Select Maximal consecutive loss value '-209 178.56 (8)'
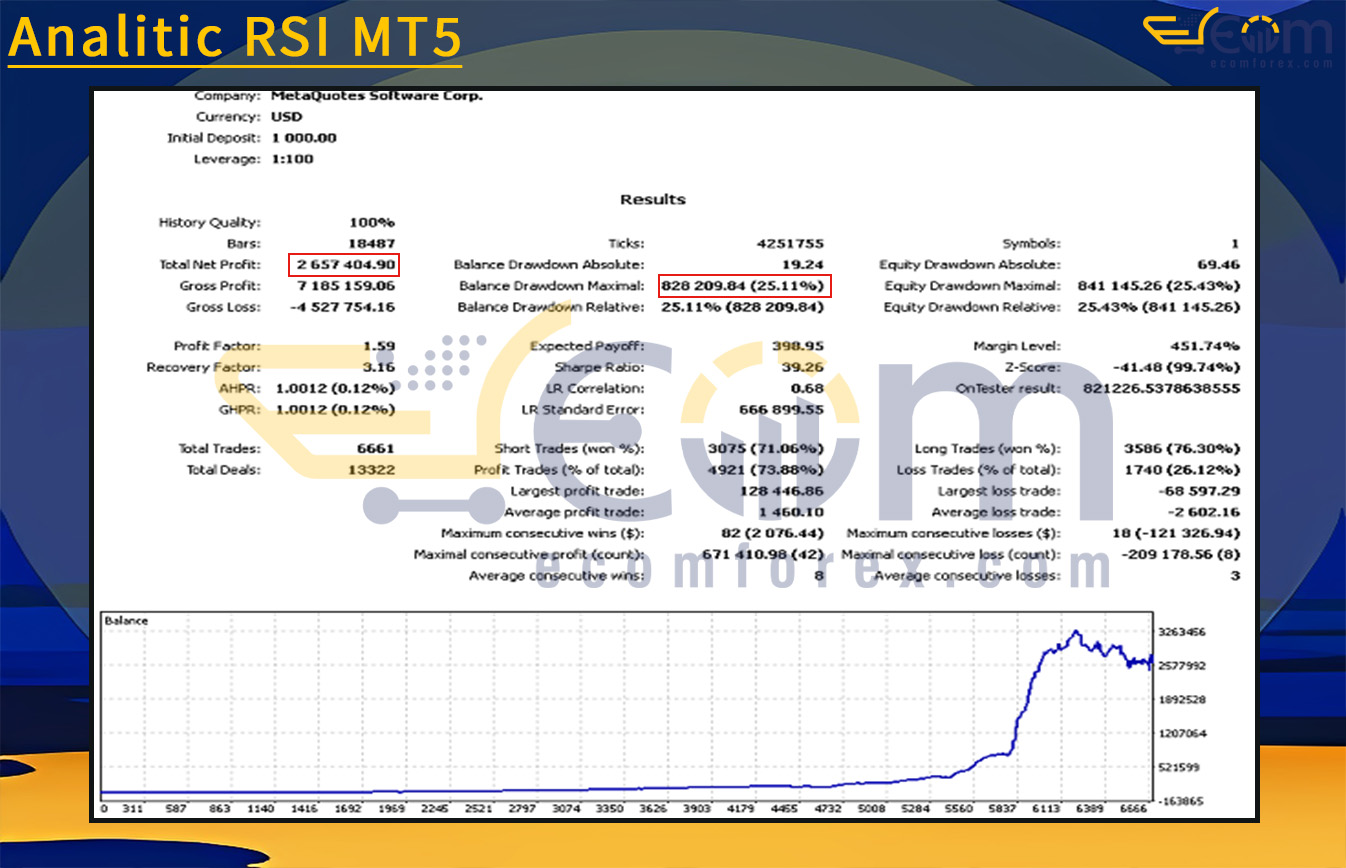The width and height of the screenshot is (1346, 868). click(1180, 554)
